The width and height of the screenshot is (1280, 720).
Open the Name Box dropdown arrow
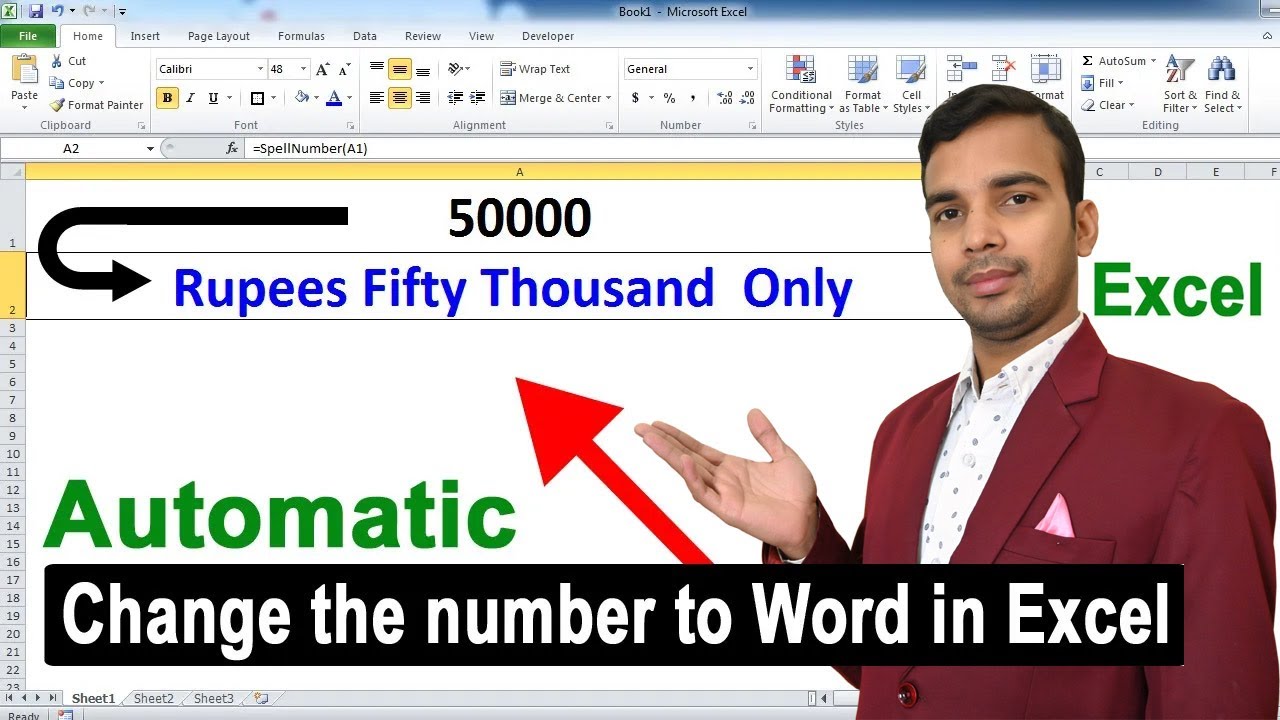150,148
